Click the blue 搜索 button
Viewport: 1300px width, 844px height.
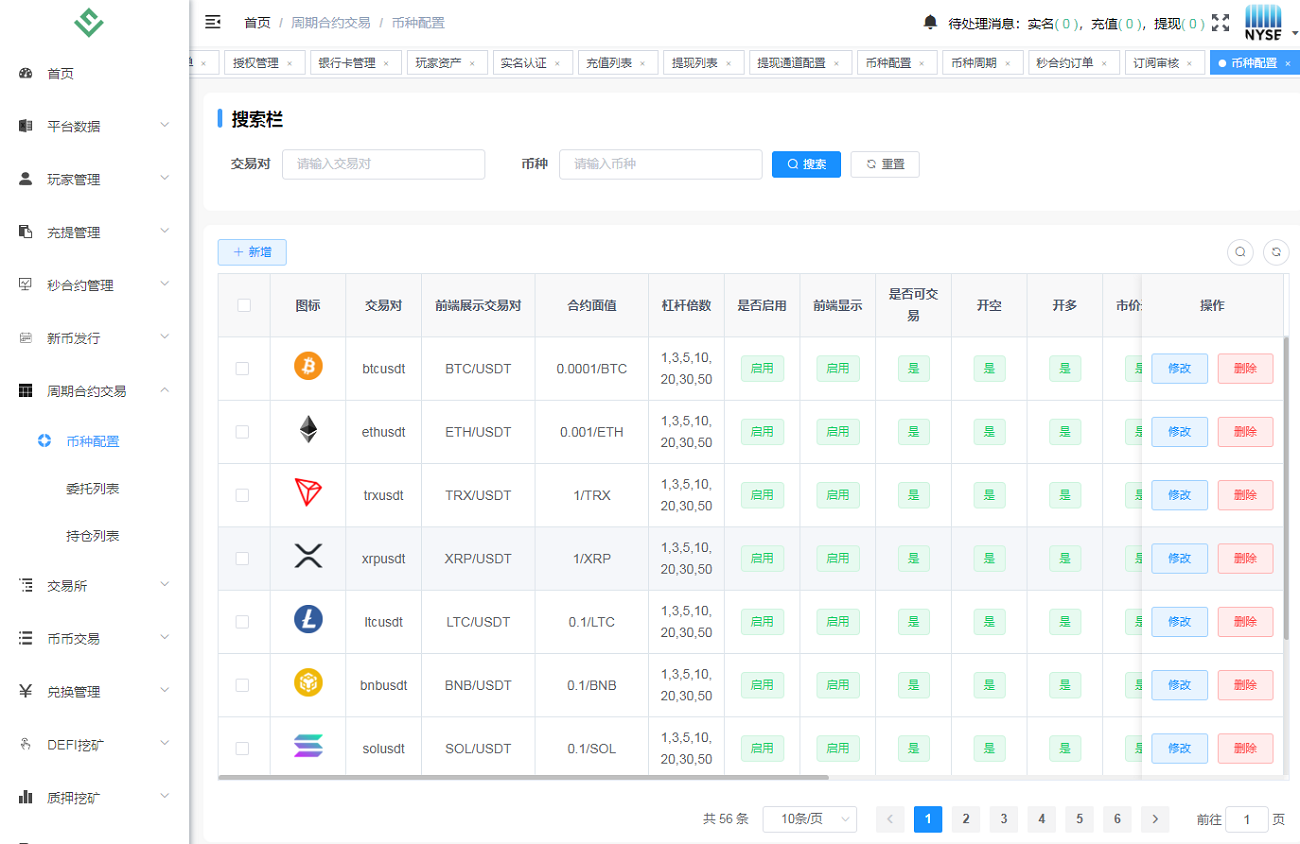(x=806, y=164)
